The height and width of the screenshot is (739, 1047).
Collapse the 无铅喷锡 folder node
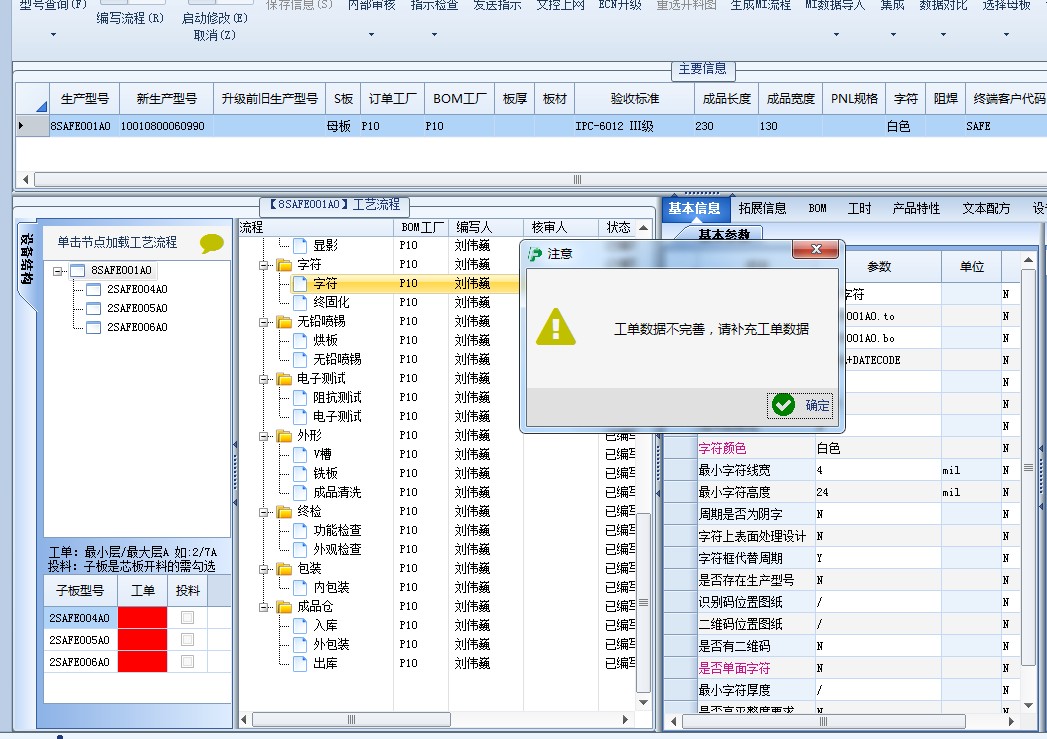click(x=264, y=322)
